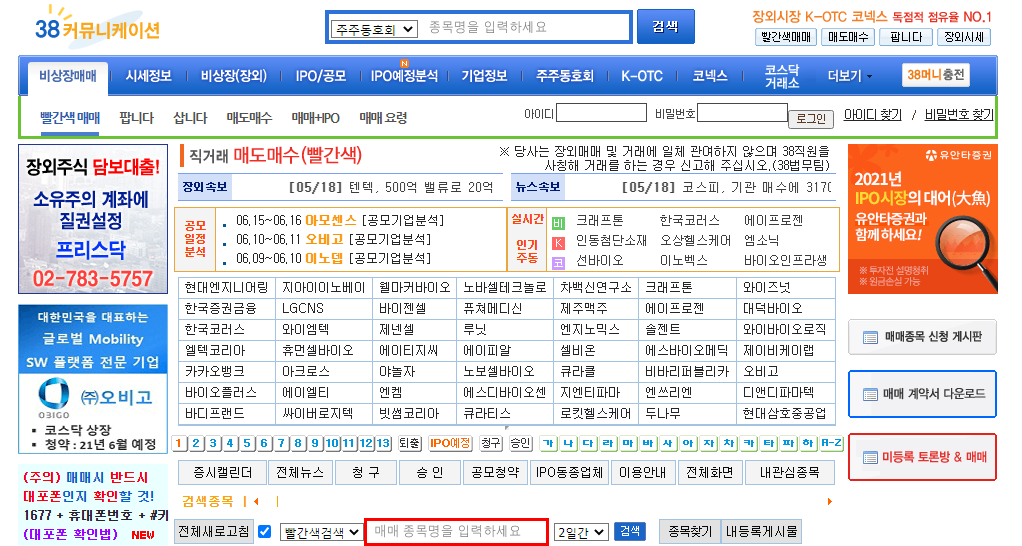Open the 비상장매매 tab
Screen dimensions: 1022x546
(68, 76)
